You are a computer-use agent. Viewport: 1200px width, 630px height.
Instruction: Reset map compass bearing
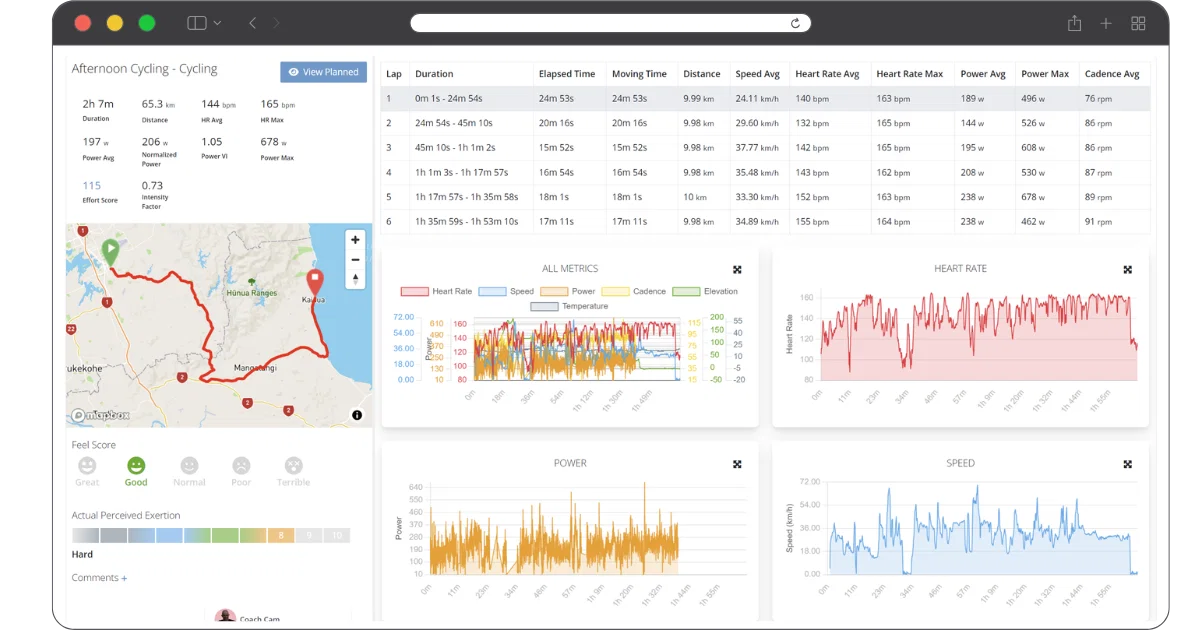pos(355,278)
